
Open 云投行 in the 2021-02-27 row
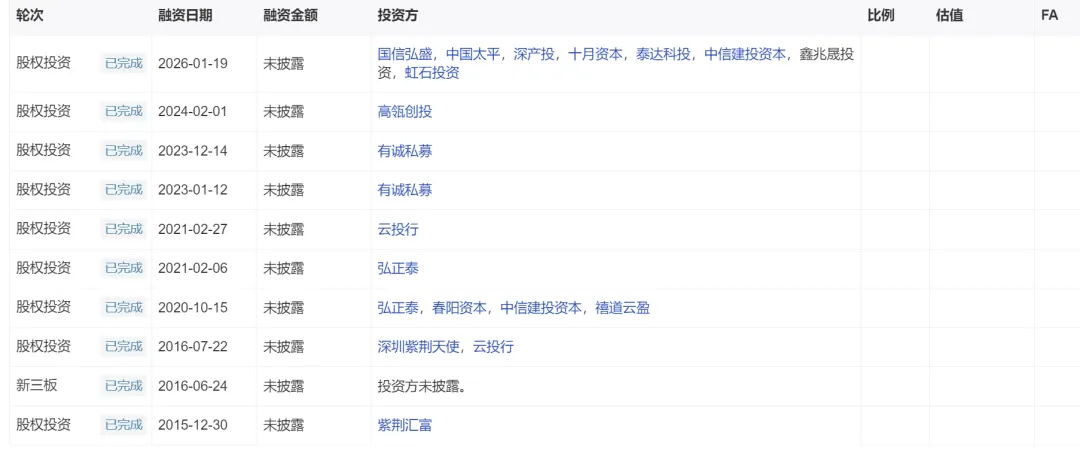tap(398, 229)
